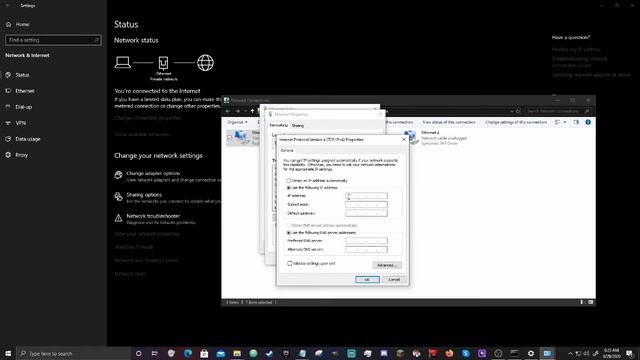Open Change adapter options in Settings
This screenshot has width=640, height=360.
tap(153, 173)
